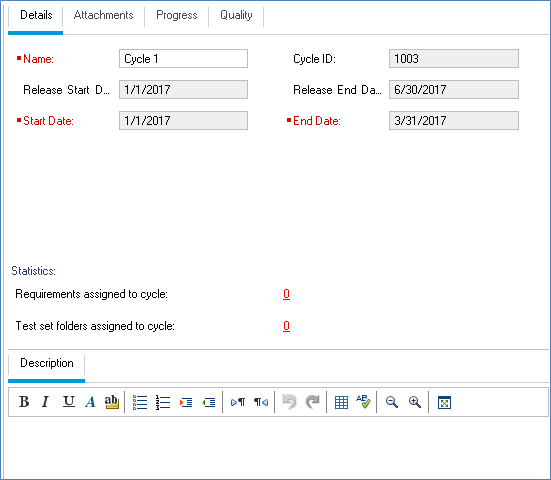Toggle bold formatting in description toolbar
Viewport: 551px width, 480px height.
[24, 402]
